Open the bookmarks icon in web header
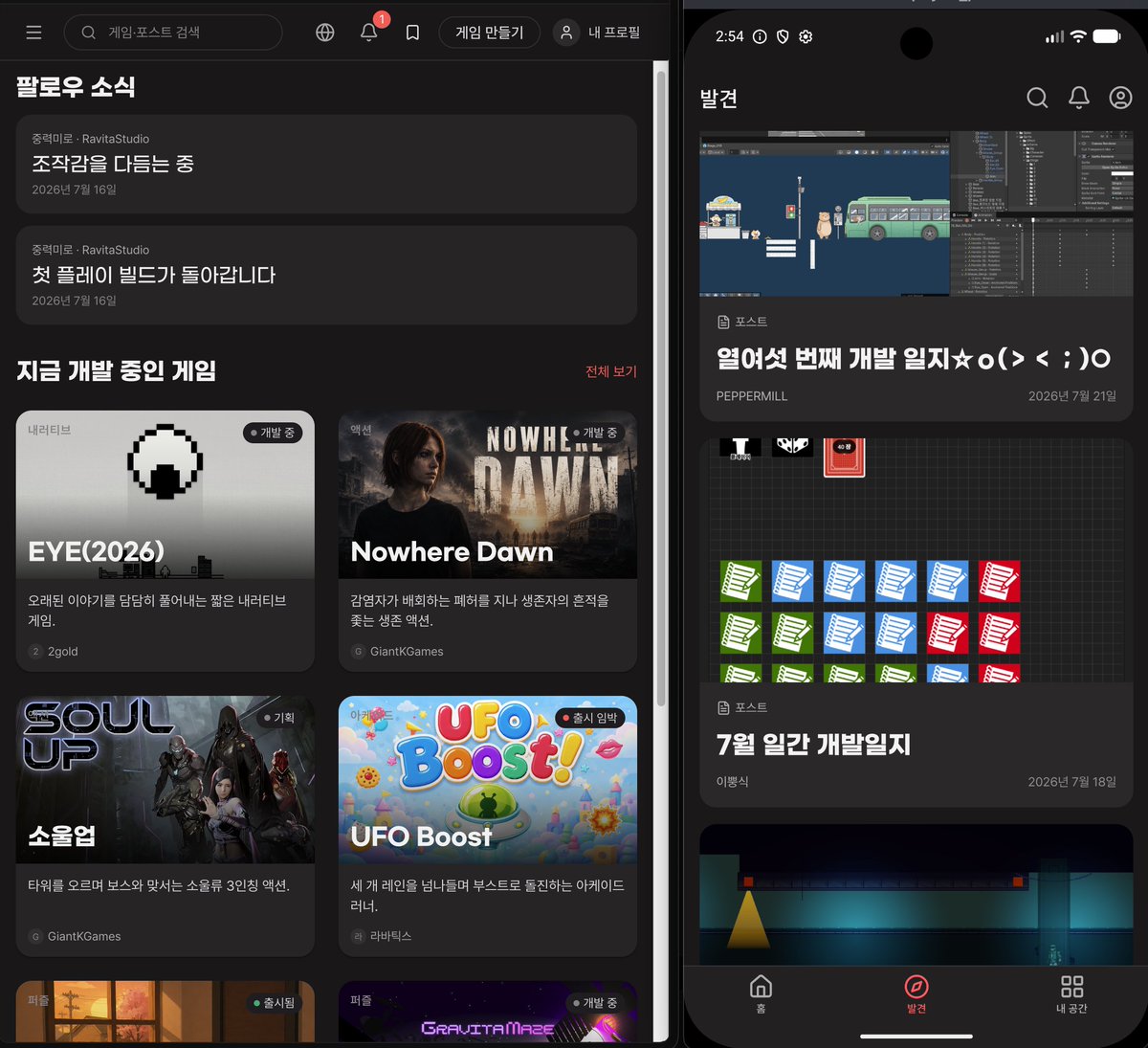 click(412, 33)
